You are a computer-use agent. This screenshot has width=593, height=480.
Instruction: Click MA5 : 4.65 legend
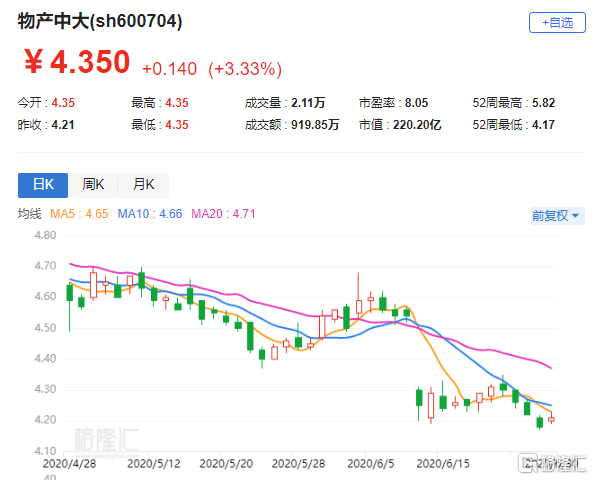point(79,214)
